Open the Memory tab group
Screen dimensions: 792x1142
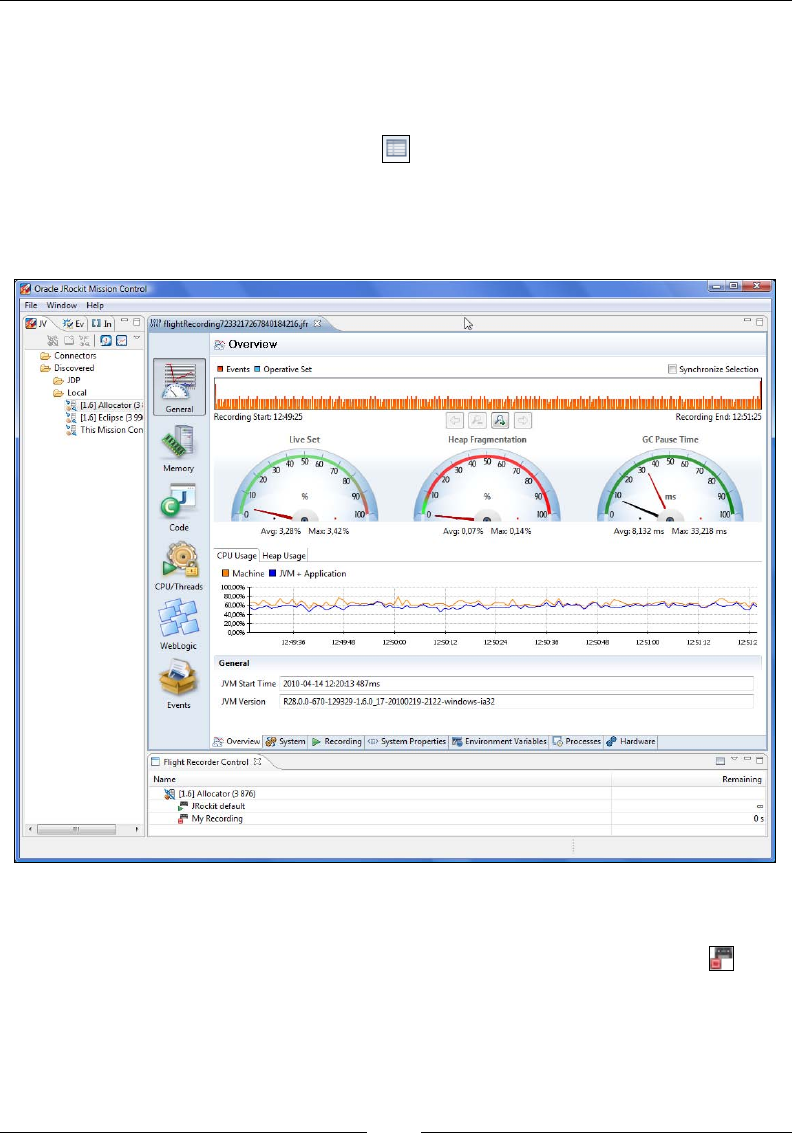click(179, 449)
